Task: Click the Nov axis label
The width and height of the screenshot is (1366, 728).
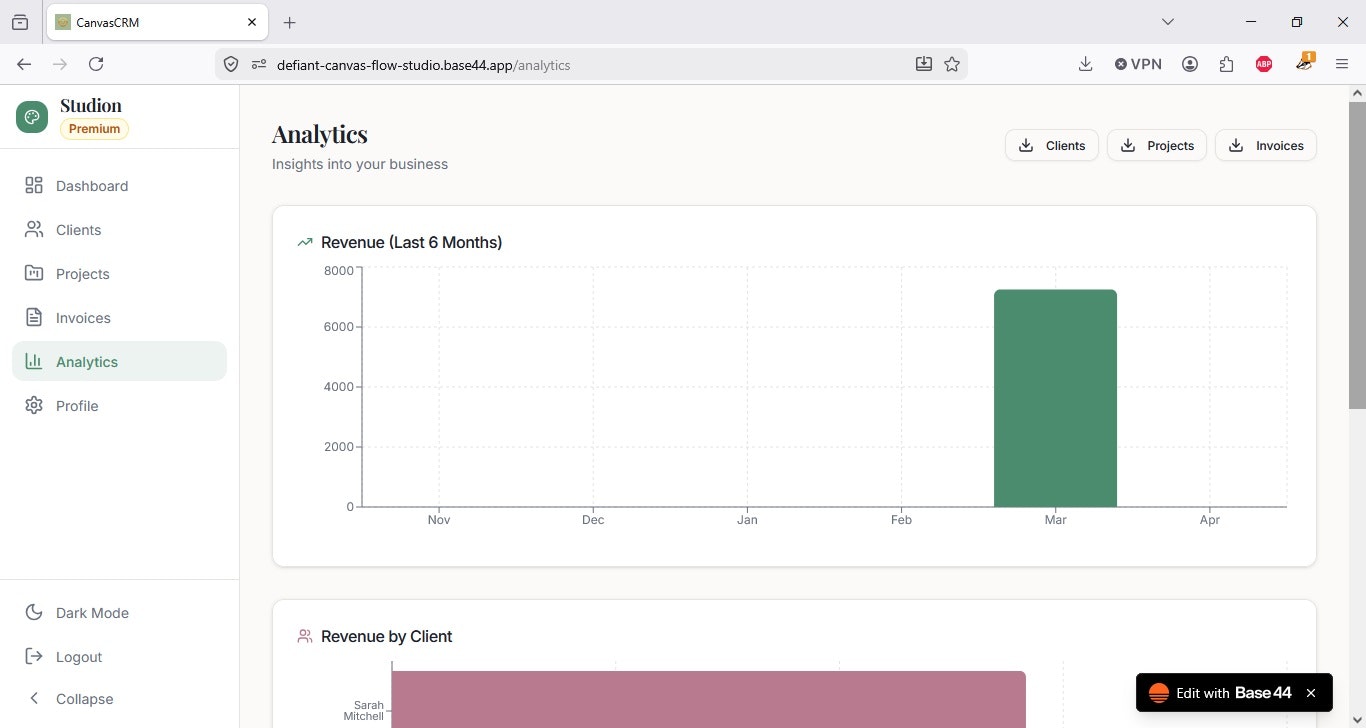Action: point(439,520)
